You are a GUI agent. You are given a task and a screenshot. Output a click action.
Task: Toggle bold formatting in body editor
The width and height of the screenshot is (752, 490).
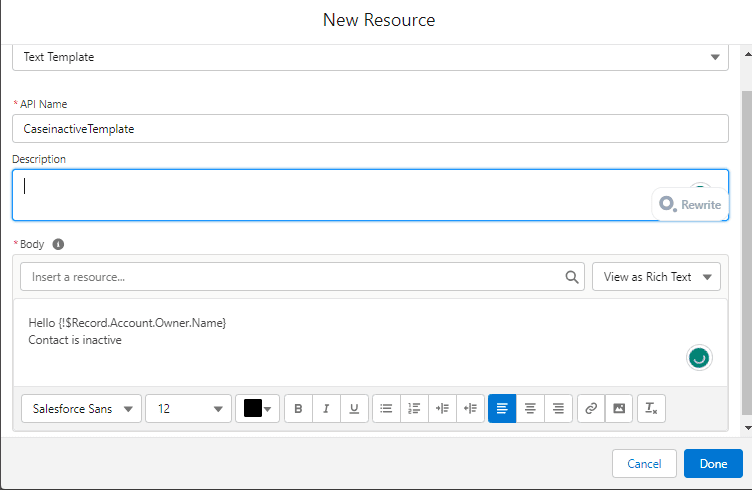pyautogui.click(x=298, y=408)
